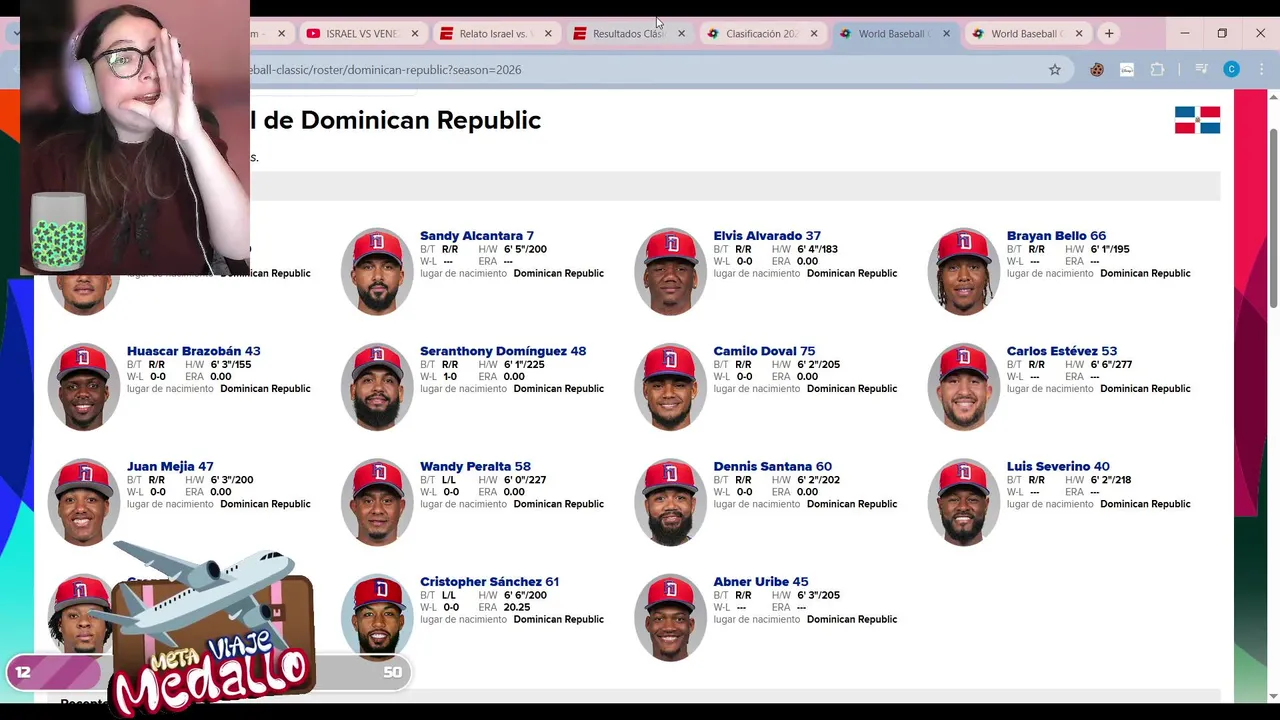Screen dimensions: 1280x720
Task: Click Wandy Peralta's headshot photo
Action: point(377,502)
